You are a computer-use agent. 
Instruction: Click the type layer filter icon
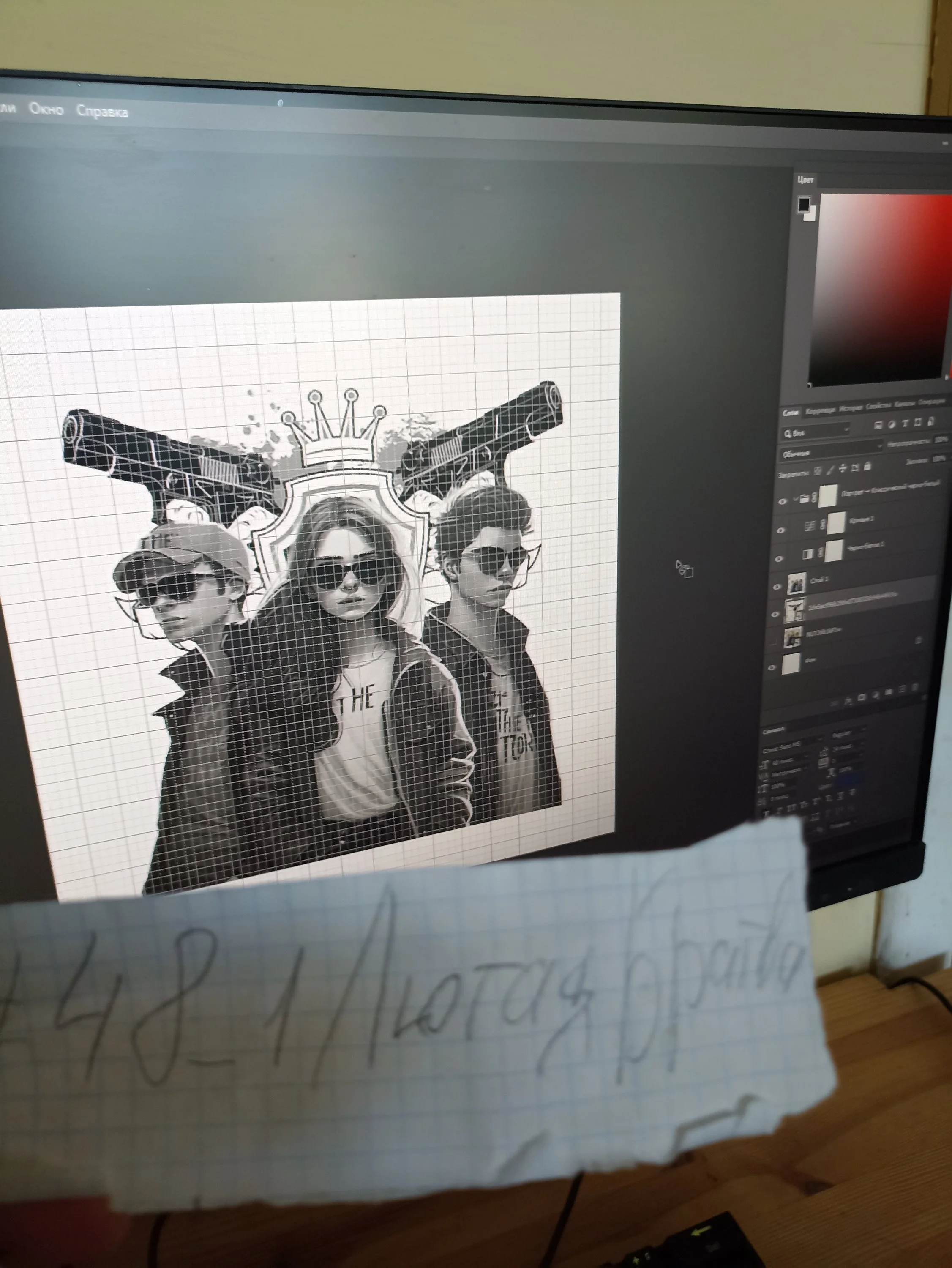pyautogui.click(x=905, y=423)
